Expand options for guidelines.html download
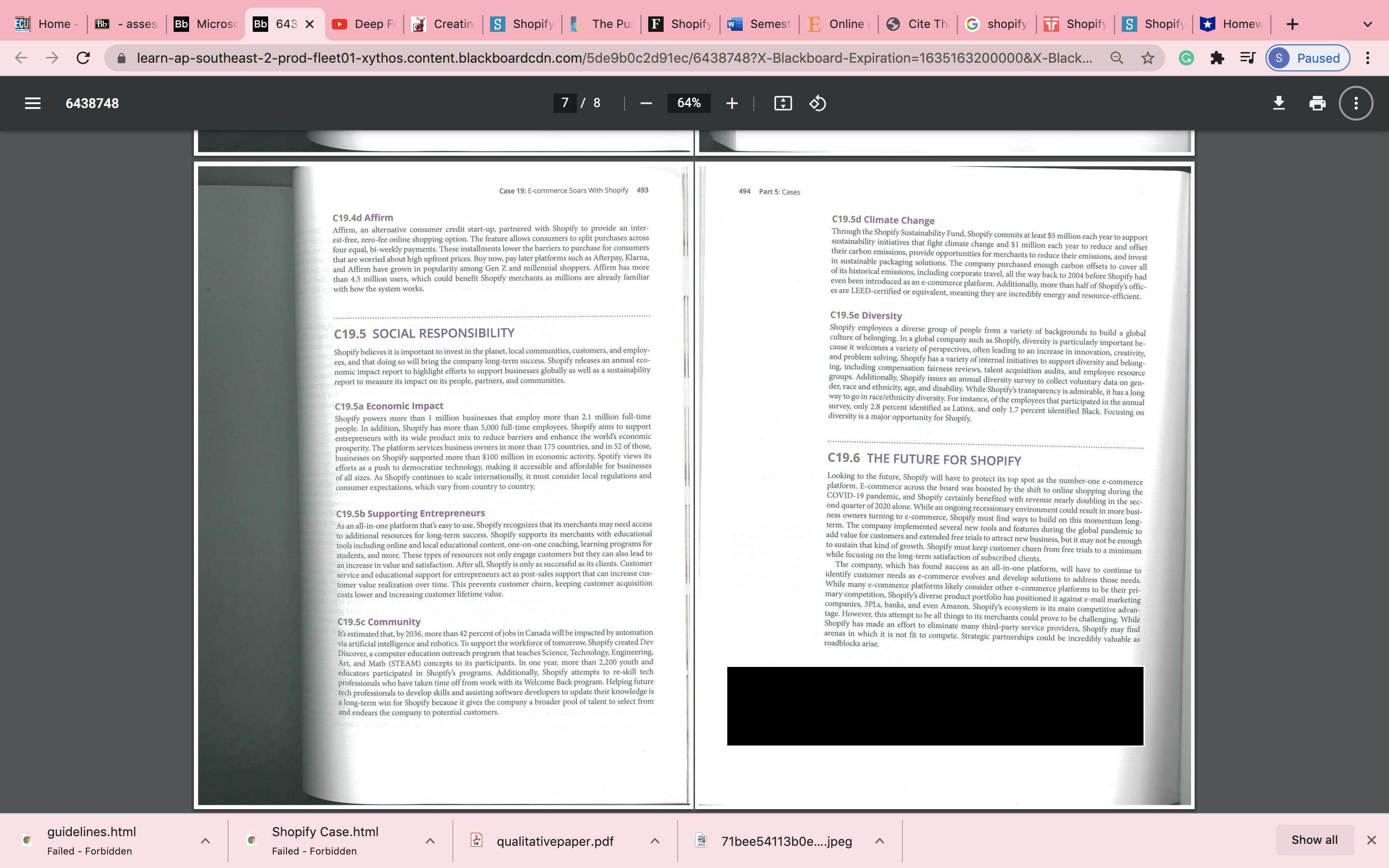The height and width of the screenshot is (868, 1389). (x=205, y=841)
